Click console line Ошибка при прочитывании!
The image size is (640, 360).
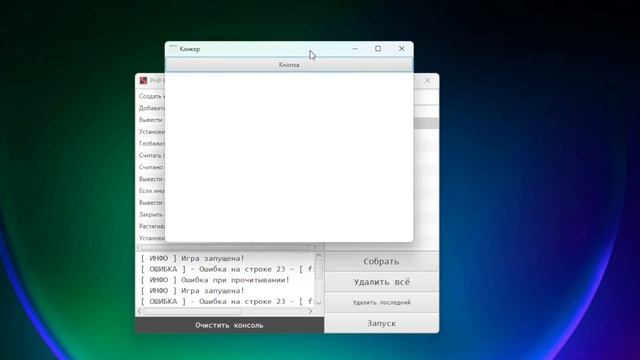tap(235, 280)
